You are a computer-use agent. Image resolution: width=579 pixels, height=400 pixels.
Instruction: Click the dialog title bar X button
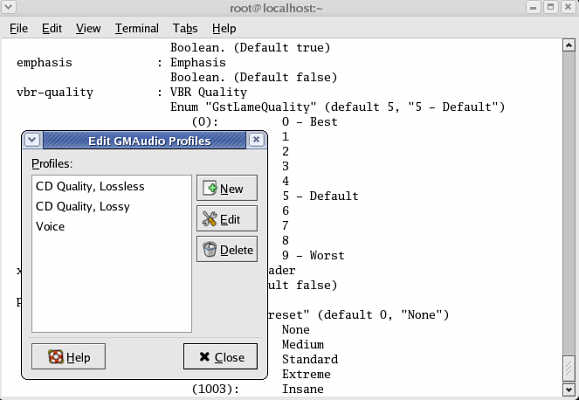pyautogui.click(x=256, y=140)
